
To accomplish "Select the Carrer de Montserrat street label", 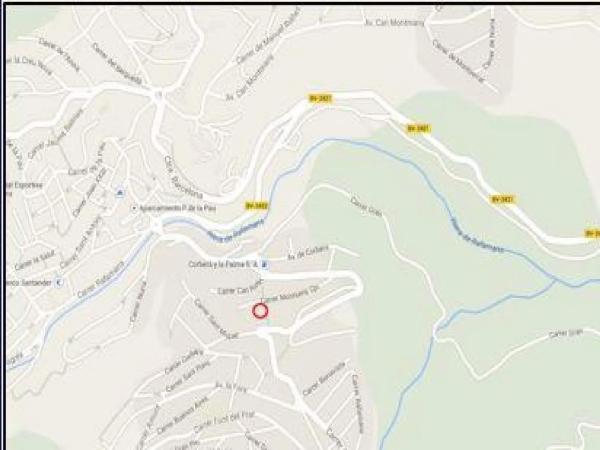I will [459, 61].
